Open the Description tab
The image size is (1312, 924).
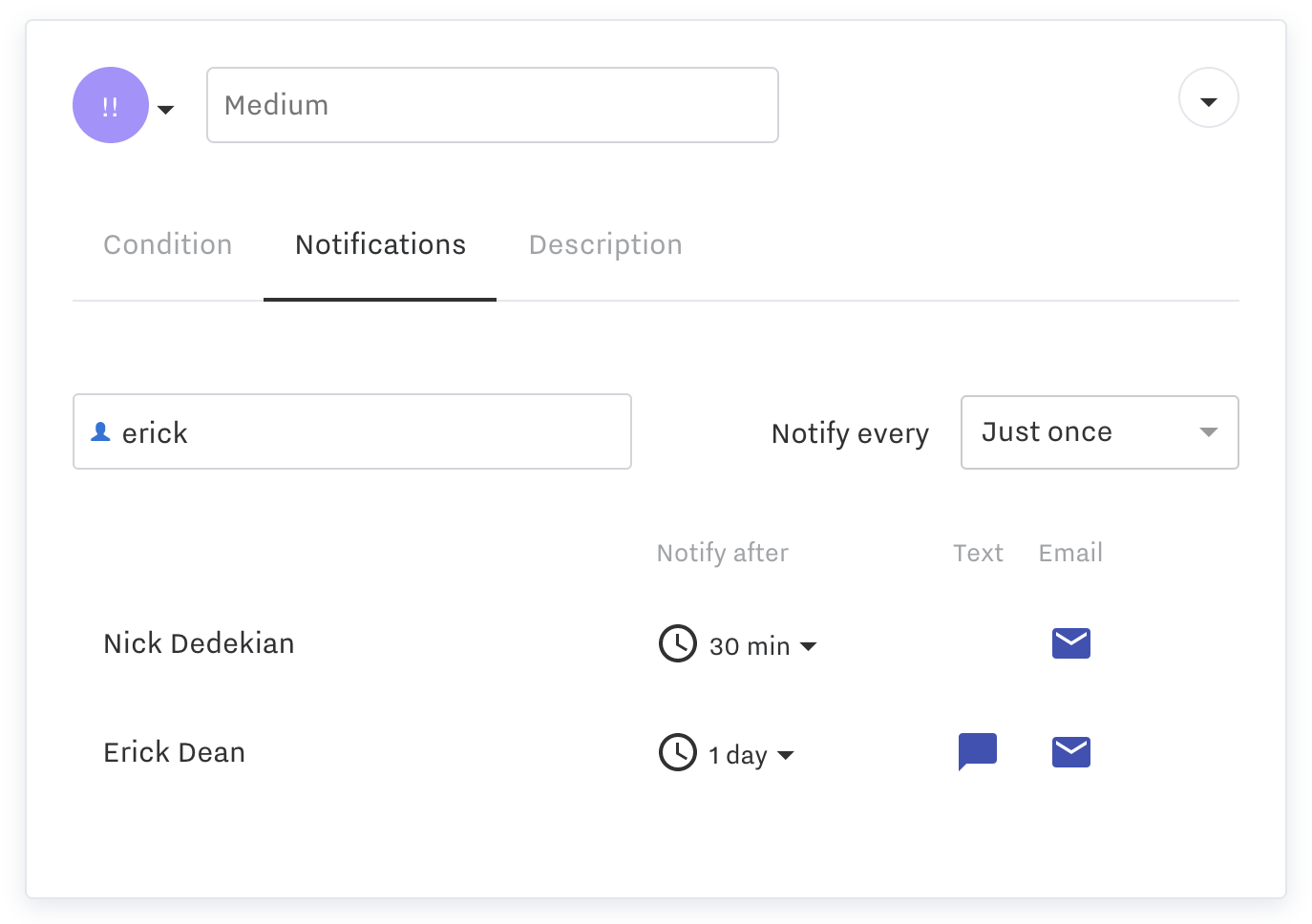[x=605, y=245]
